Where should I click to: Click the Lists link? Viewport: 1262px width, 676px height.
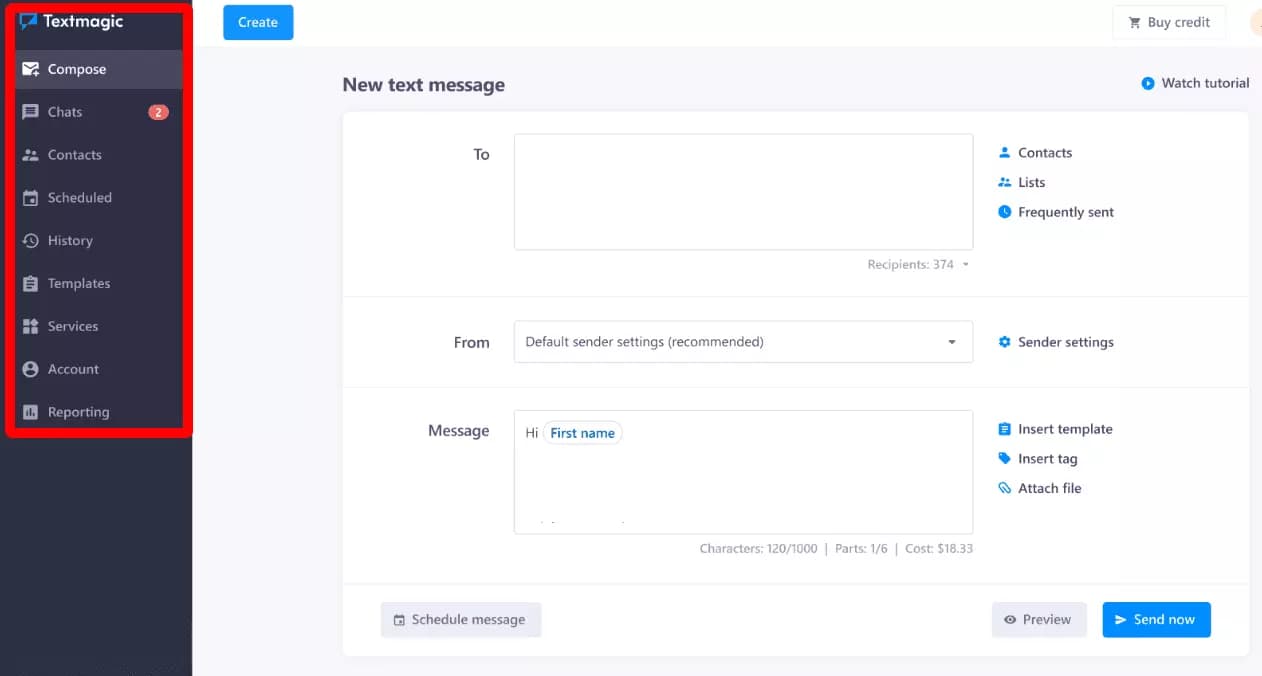[1031, 182]
